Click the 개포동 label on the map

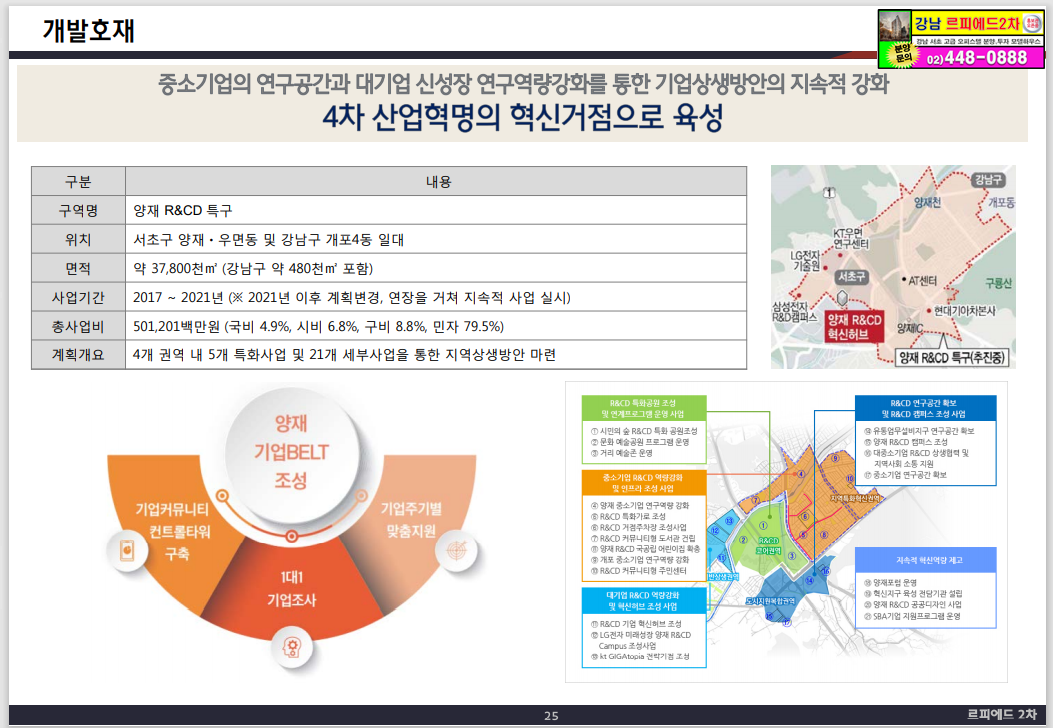[x=1001, y=202]
